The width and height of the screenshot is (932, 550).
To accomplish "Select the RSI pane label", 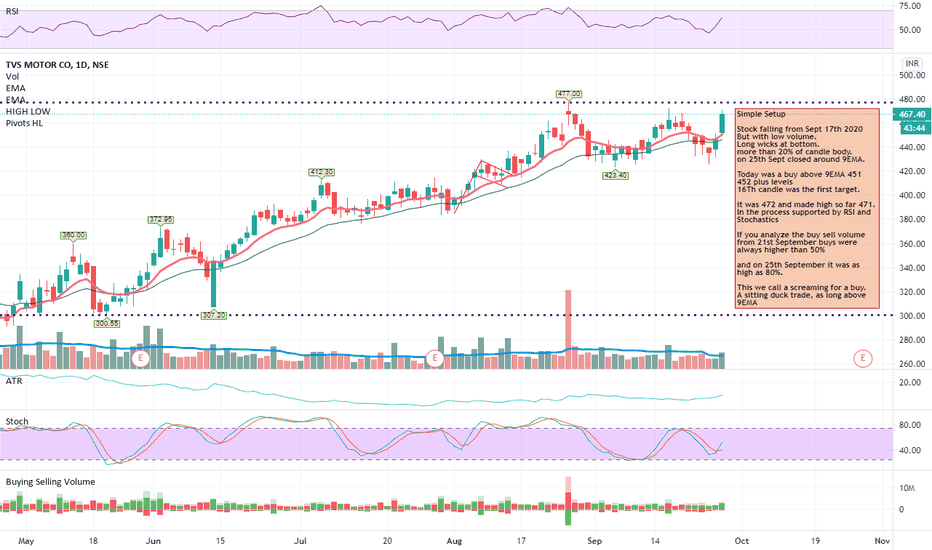I will pos(12,11).
